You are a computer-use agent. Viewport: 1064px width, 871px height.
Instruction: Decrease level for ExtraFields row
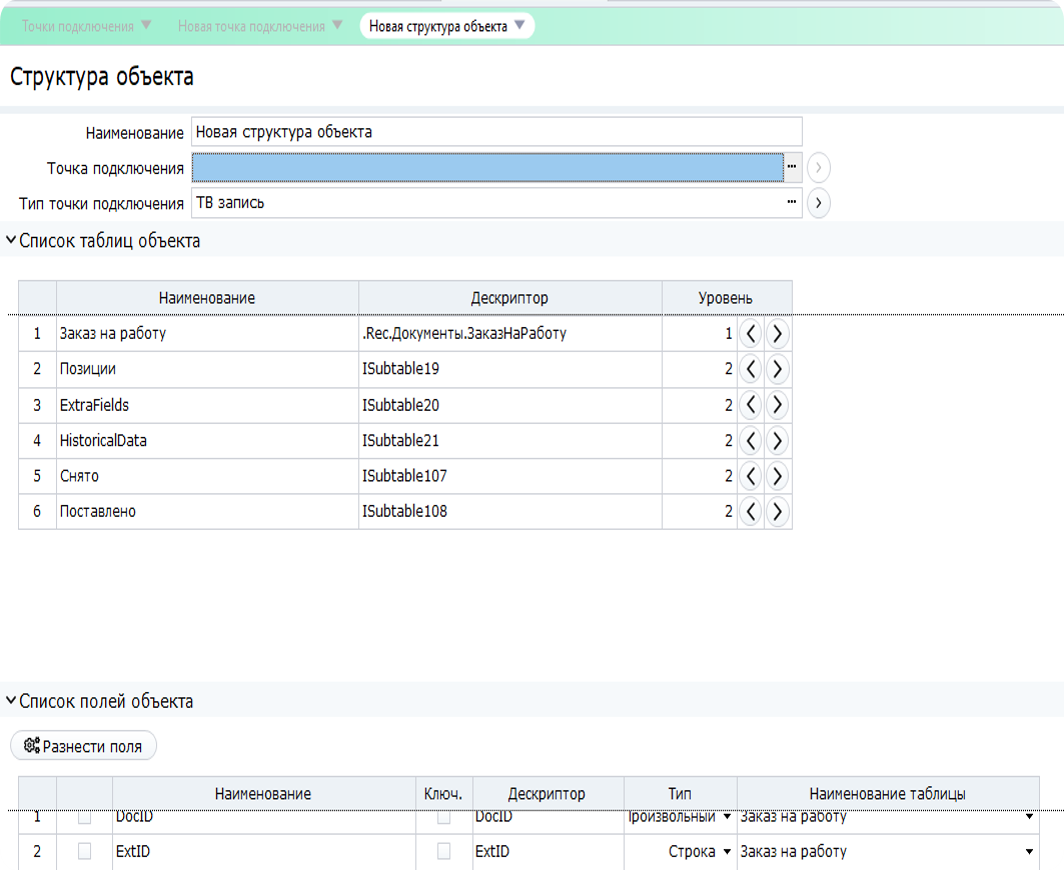[751, 405]
